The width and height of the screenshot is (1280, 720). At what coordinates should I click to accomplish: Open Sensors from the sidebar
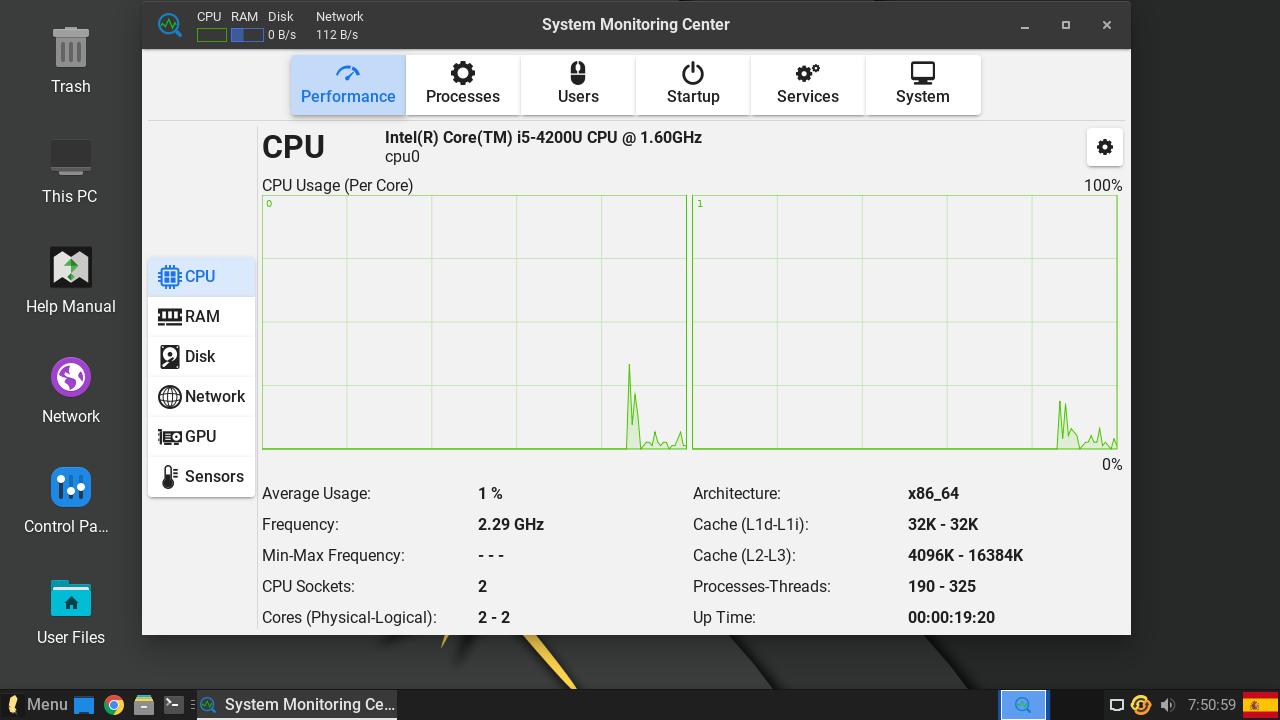click(x=201, y=476)
